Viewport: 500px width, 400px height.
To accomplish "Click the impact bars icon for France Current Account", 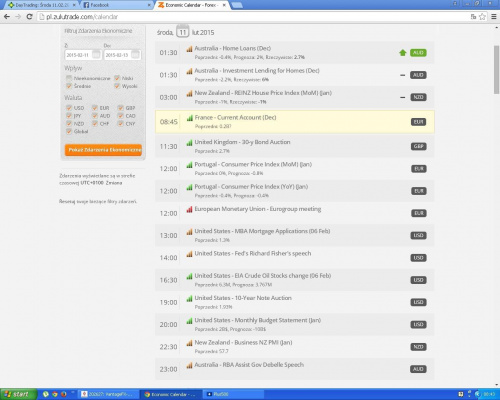I will (190, 118).
